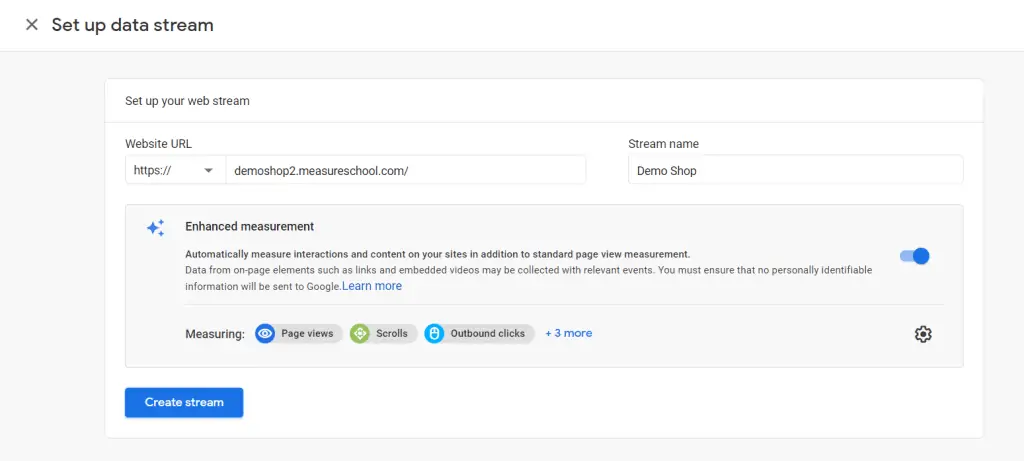
Task: Click the Create stream button
Action: click(x=184, y=402)
